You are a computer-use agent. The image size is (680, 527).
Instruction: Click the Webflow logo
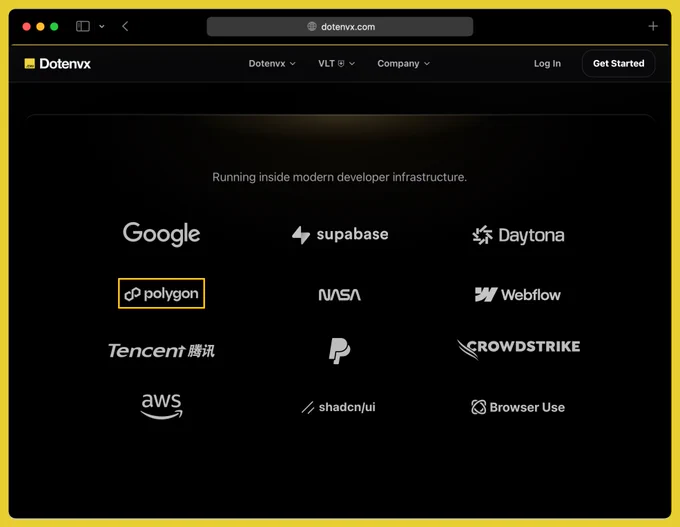[x=518, y=295]
